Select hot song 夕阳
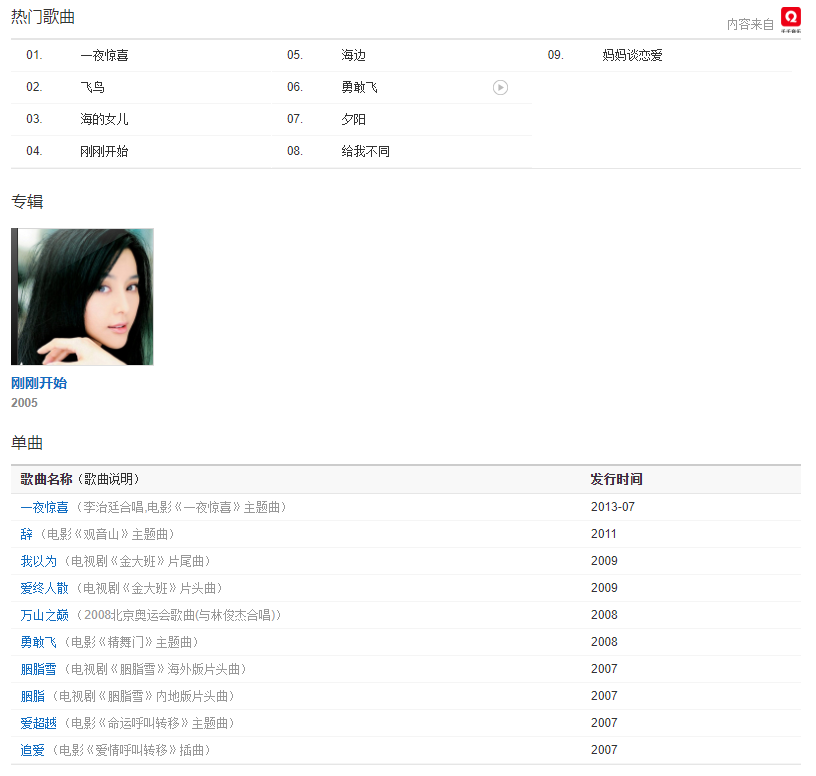The image size is (816, 776). pyautogui.click(x=353, y=120)
